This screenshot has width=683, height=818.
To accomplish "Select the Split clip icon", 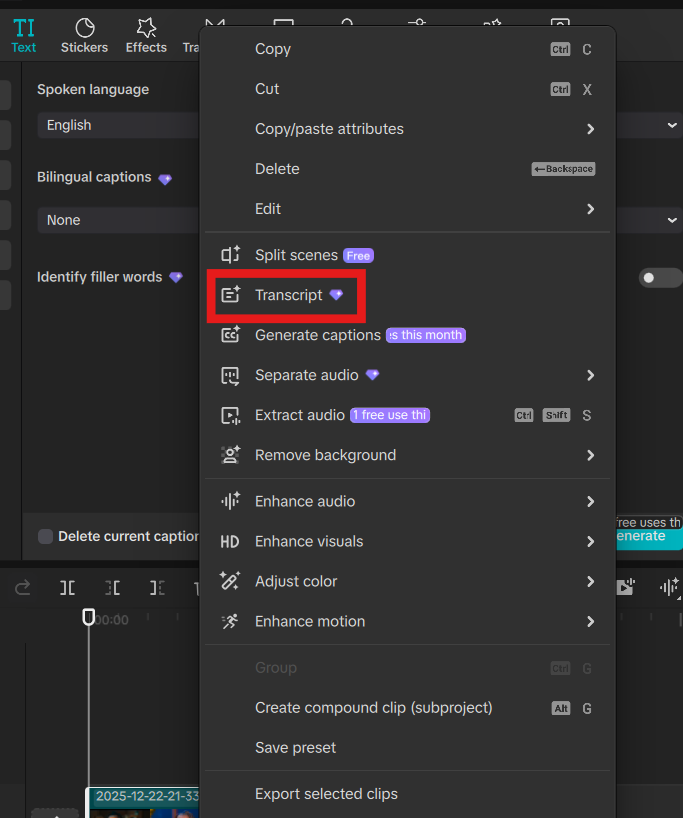I will tap(67, 587).
